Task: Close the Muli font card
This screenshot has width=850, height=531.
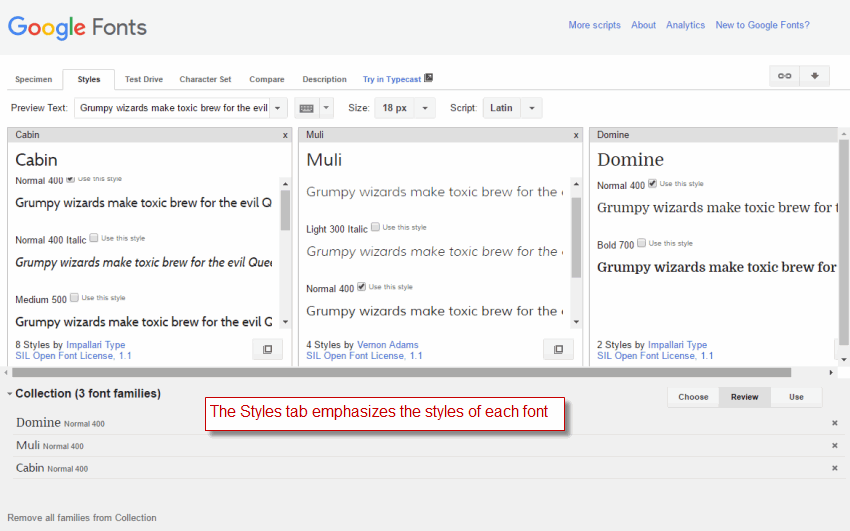Action: [576, 135]
